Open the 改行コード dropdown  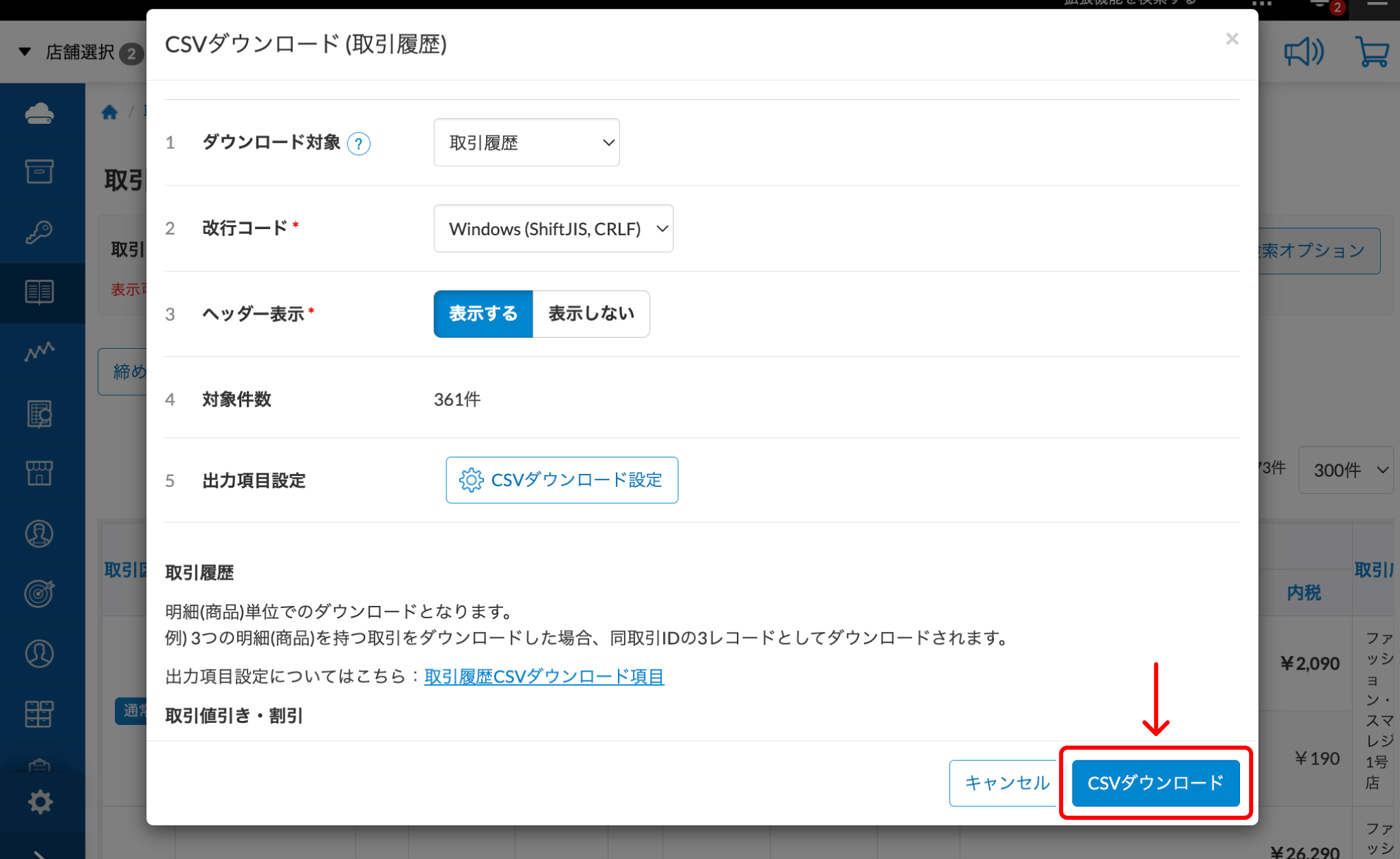[553, 228]
